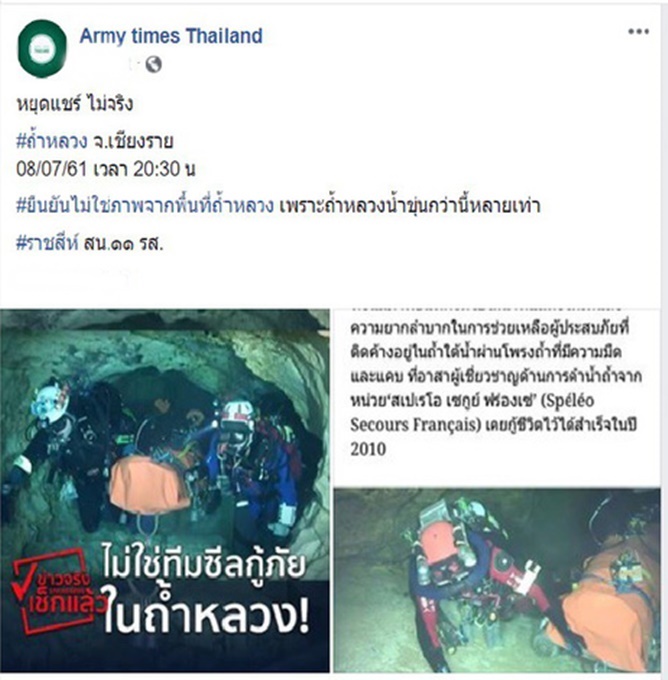Click the 2010 year text in article image
This screenshot has width=668, height=680.
368,449
